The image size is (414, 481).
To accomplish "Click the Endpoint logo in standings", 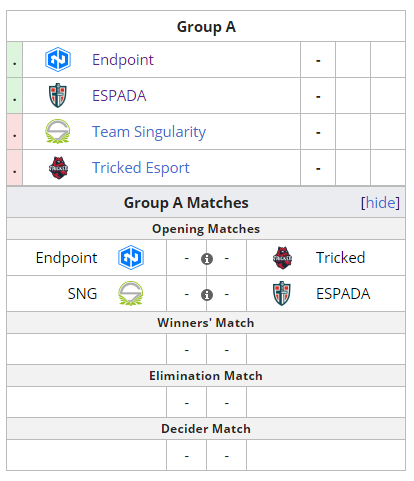I will [x=58, y=60].
